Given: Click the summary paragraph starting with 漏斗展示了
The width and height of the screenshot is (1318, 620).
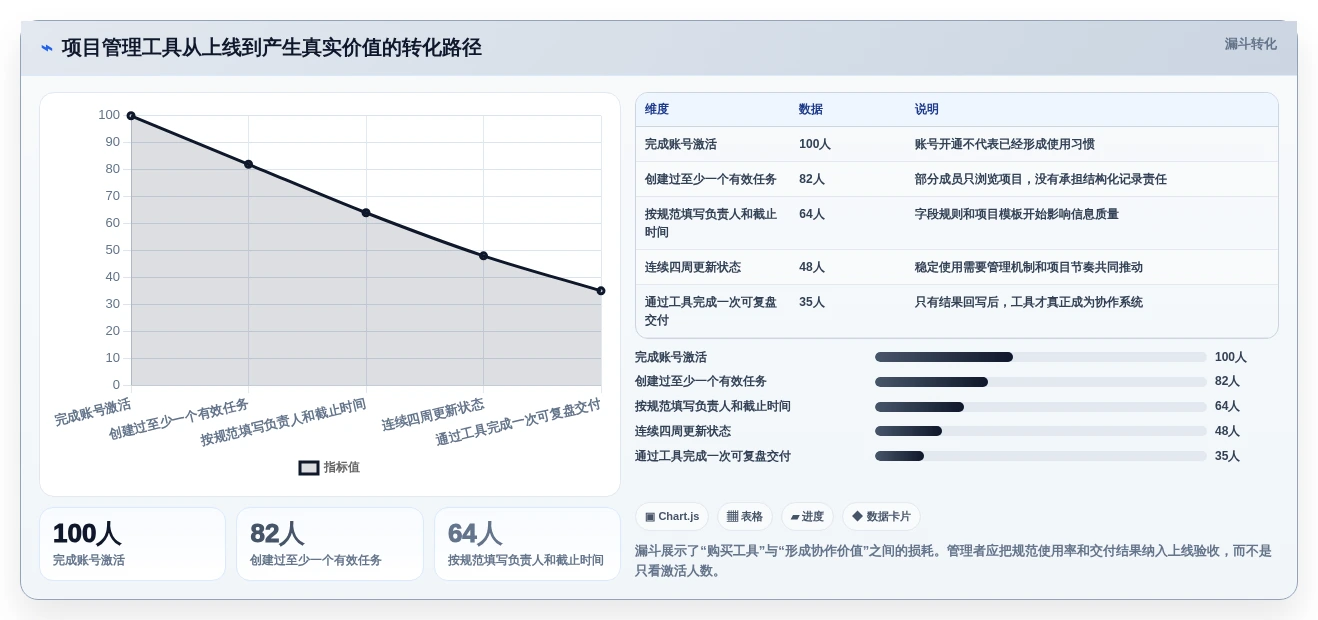Looking at the screenshot, I should pyautogui.click(x=953, y=560).
